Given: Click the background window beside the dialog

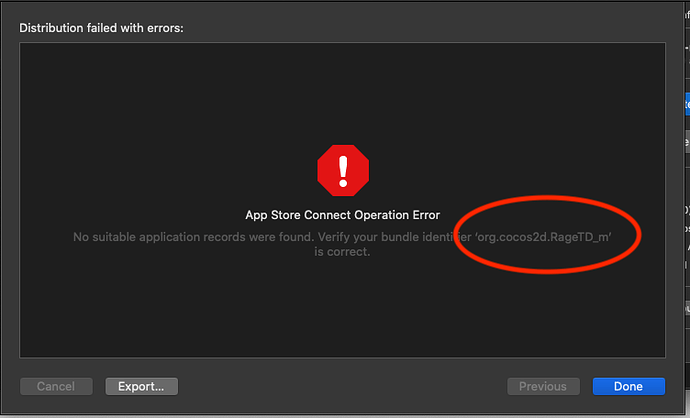Looking at the screenshot, I should [686, 250].
